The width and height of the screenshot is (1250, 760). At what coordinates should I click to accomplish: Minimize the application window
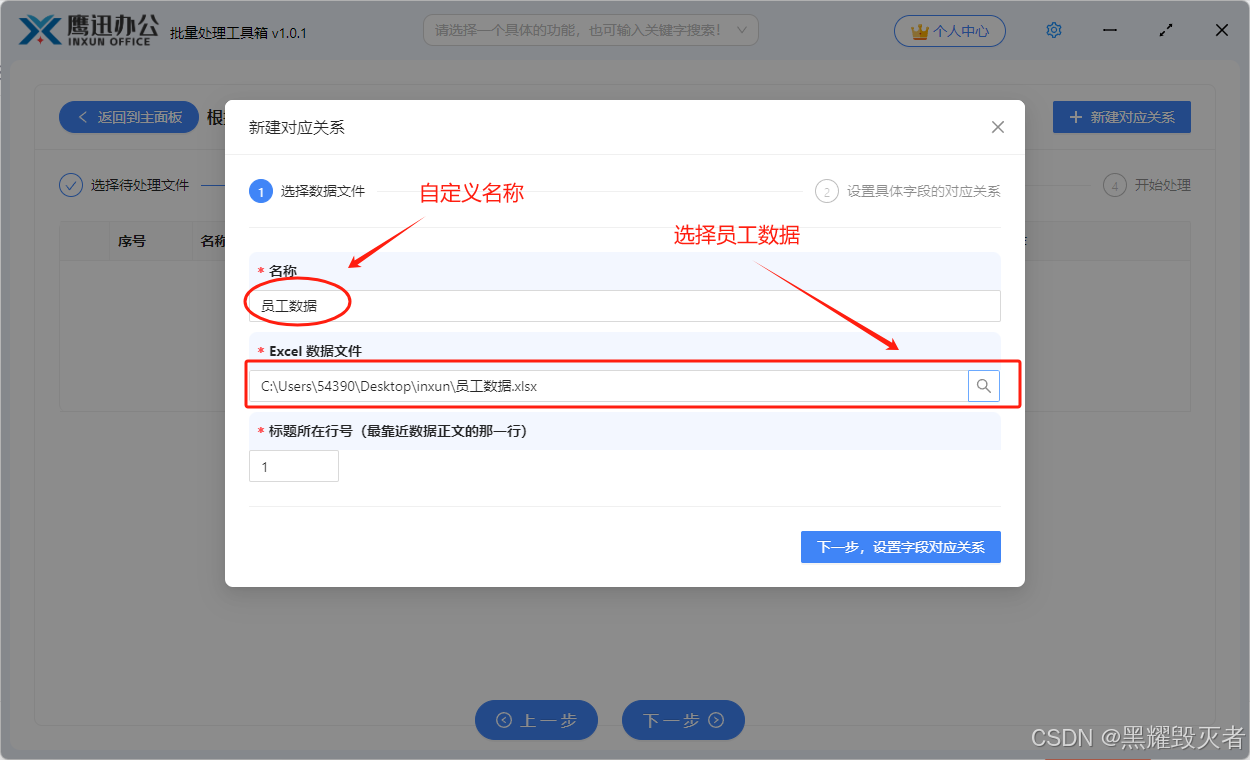(x=1110, y=31)
